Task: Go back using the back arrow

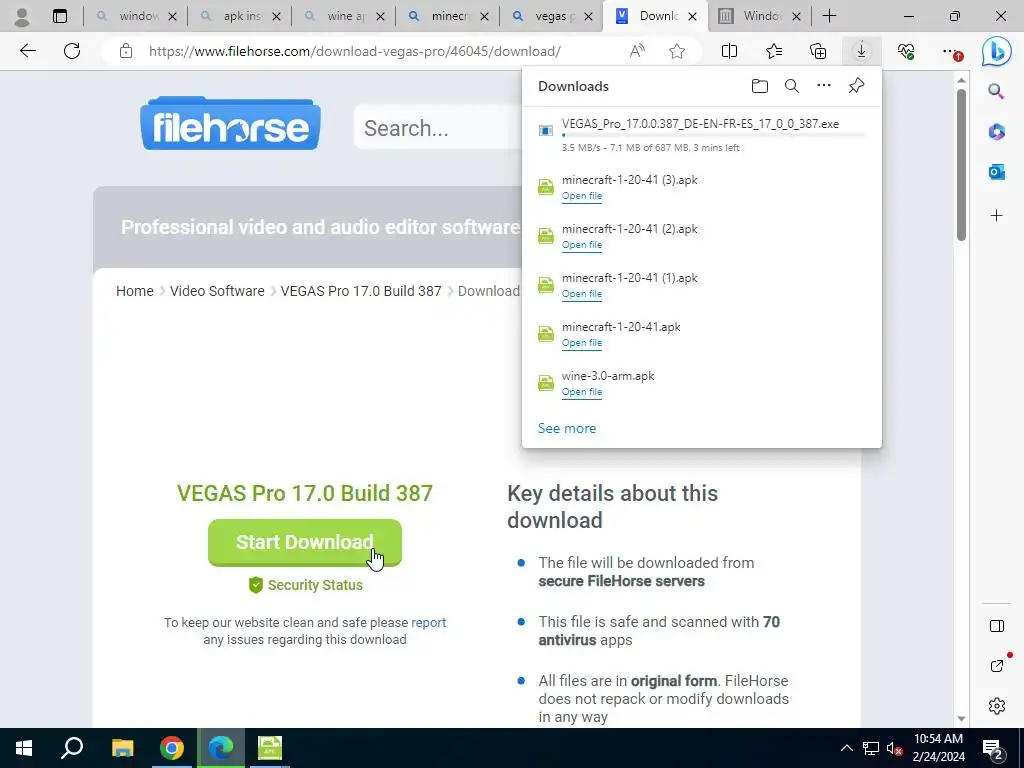Action: [x=27, y=51]
